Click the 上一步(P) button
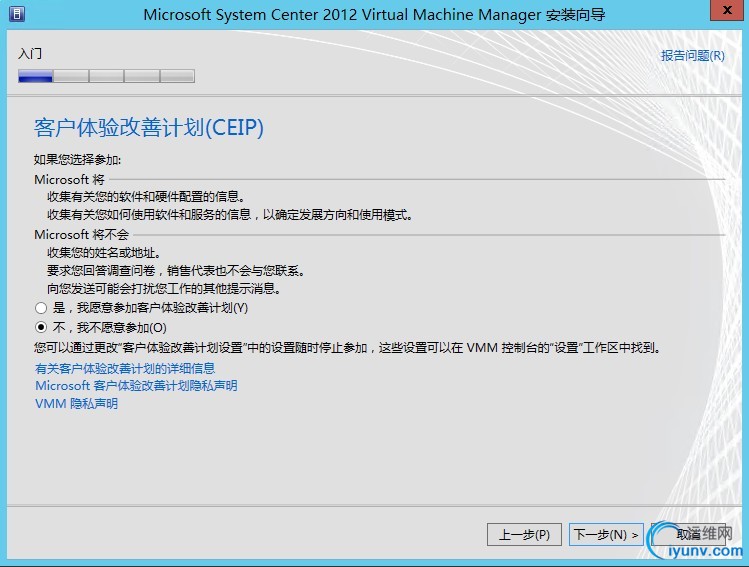The width and height of the screenshot is (749, 567). (524, 535)
